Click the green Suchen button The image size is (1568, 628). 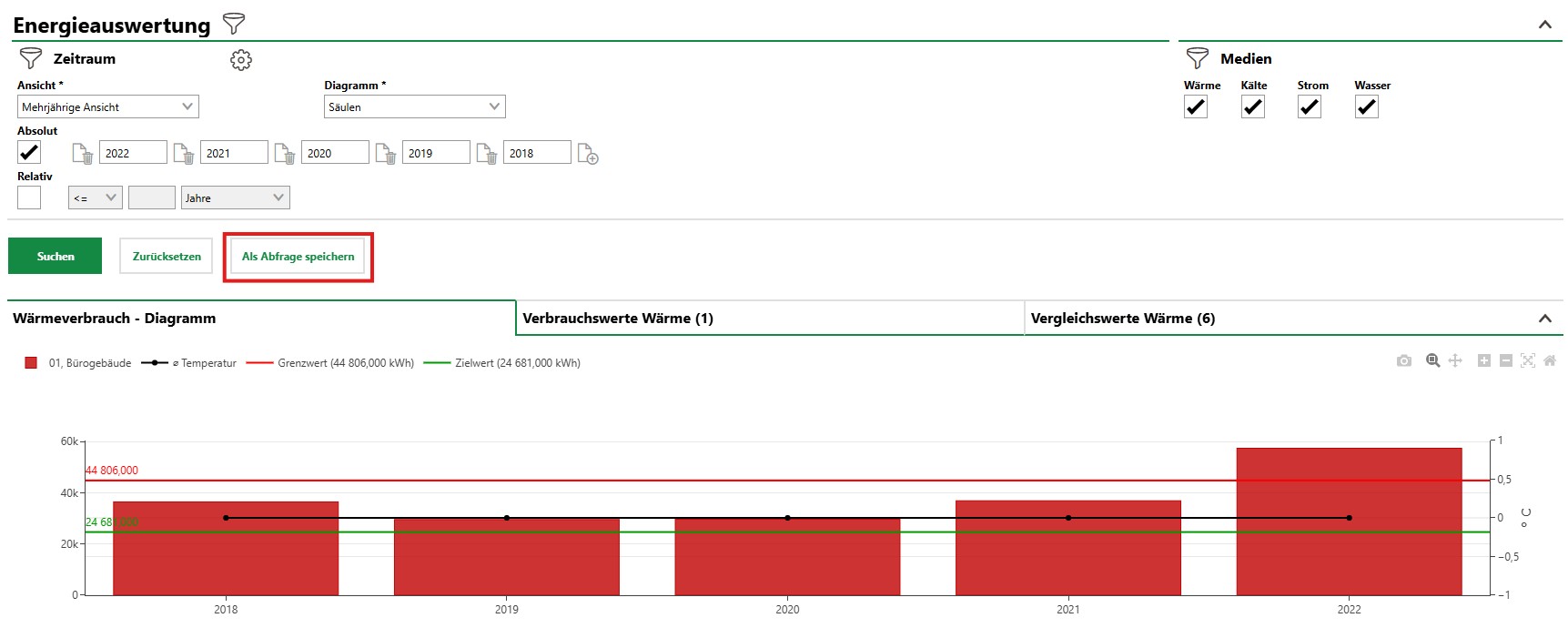(56, 256)
